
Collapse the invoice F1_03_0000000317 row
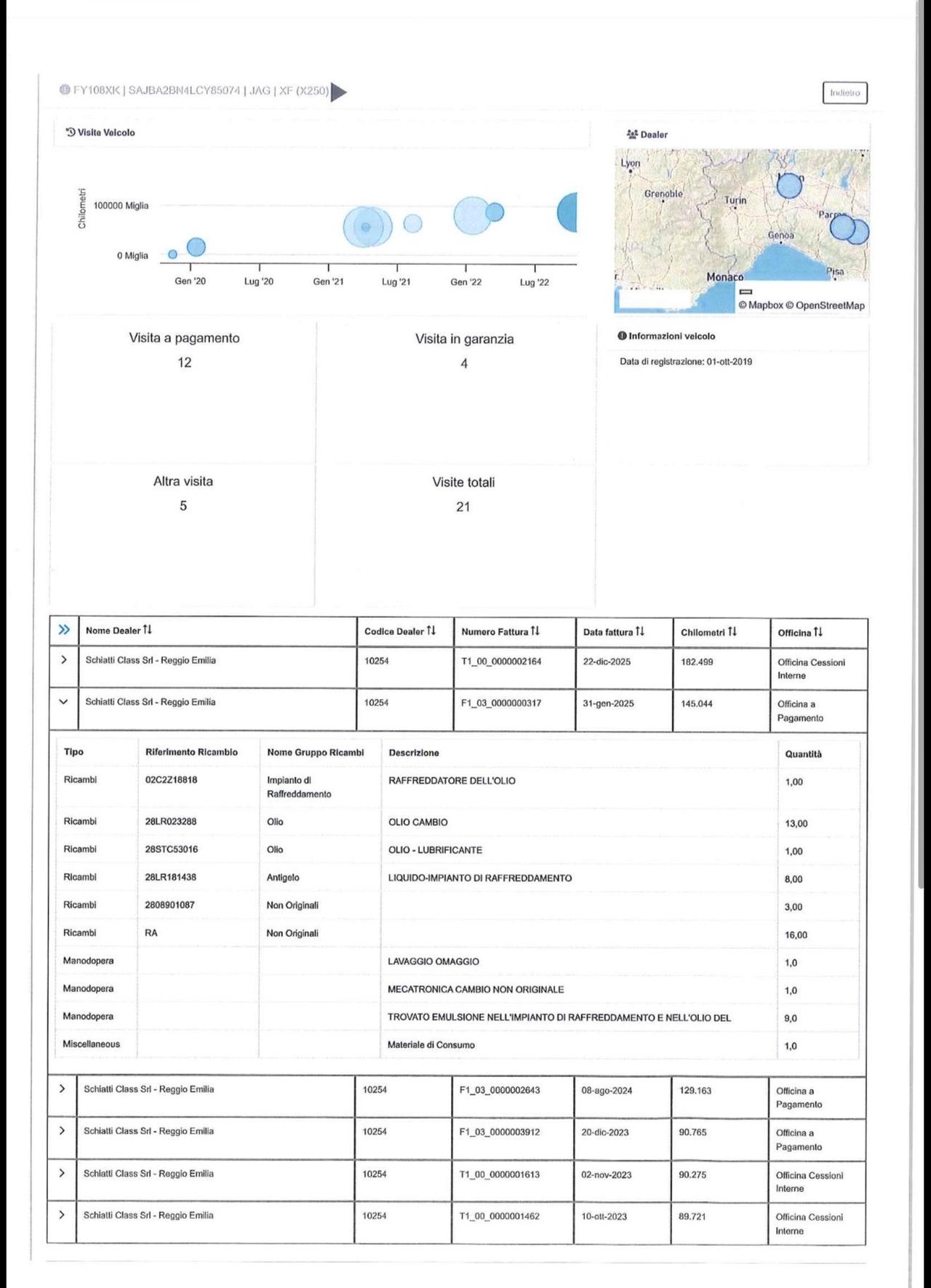tap(63, 702)
